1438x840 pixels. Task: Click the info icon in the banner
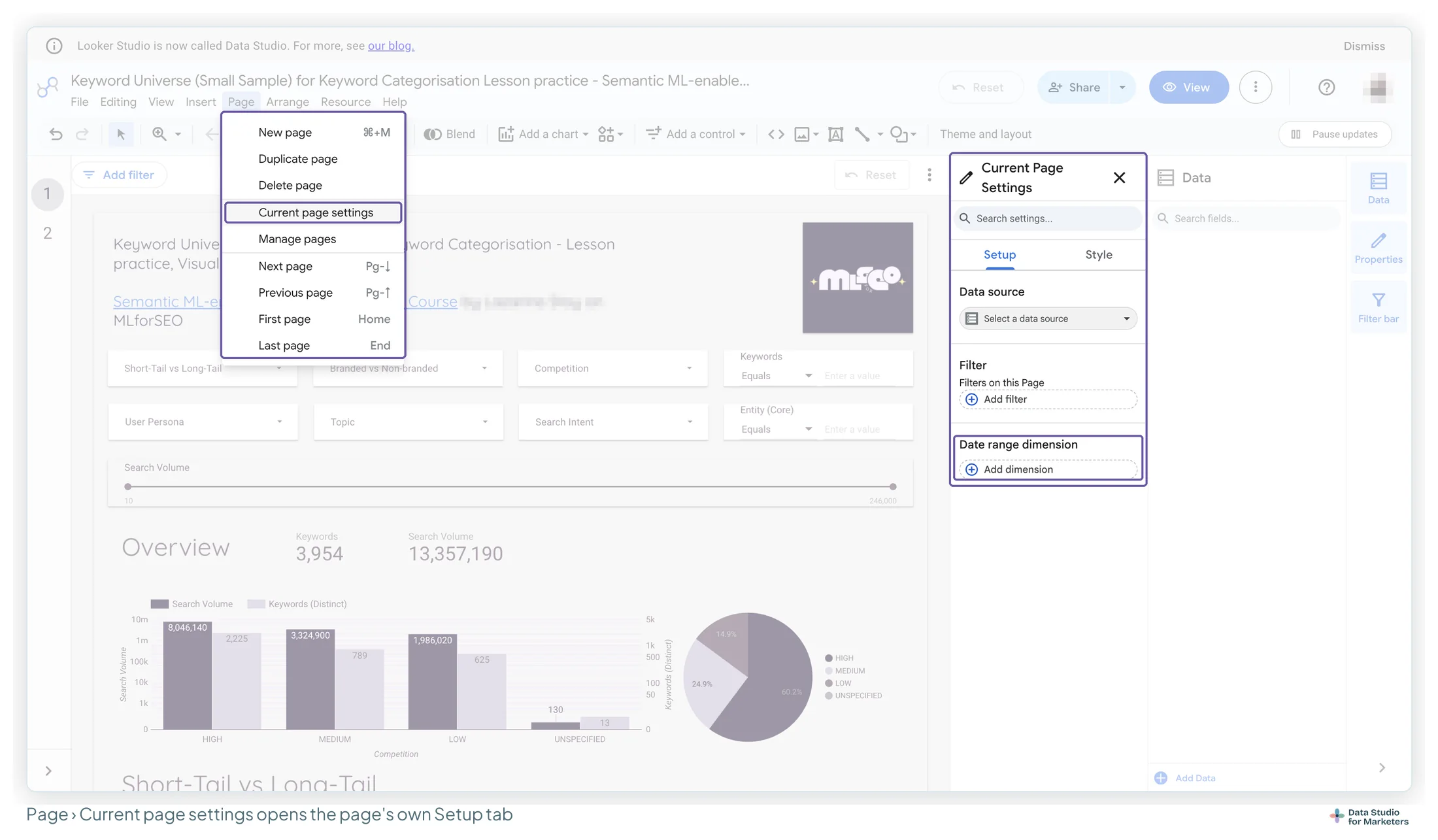pos(54,46)
